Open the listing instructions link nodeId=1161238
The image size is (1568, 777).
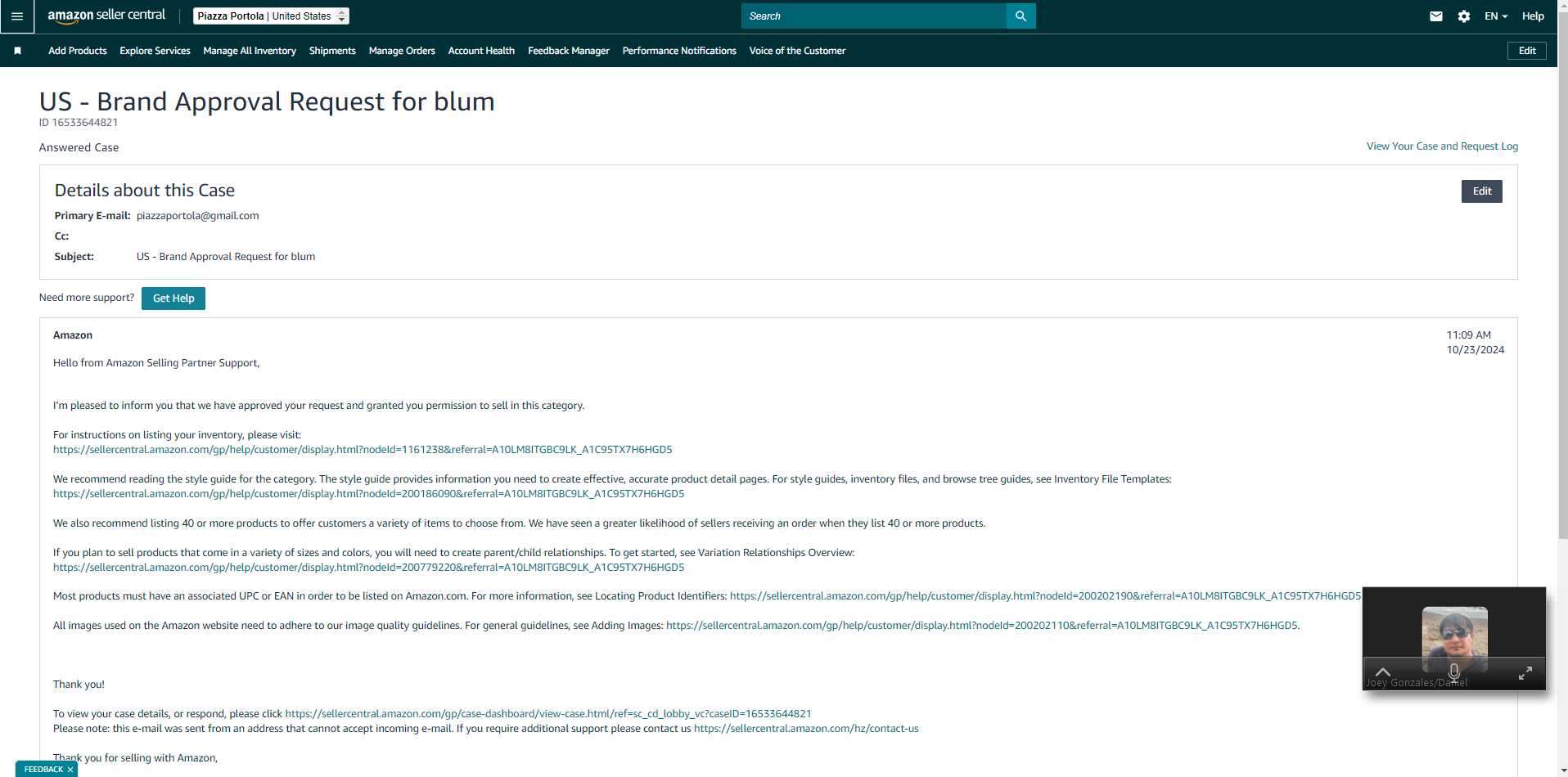pos(363,450)
